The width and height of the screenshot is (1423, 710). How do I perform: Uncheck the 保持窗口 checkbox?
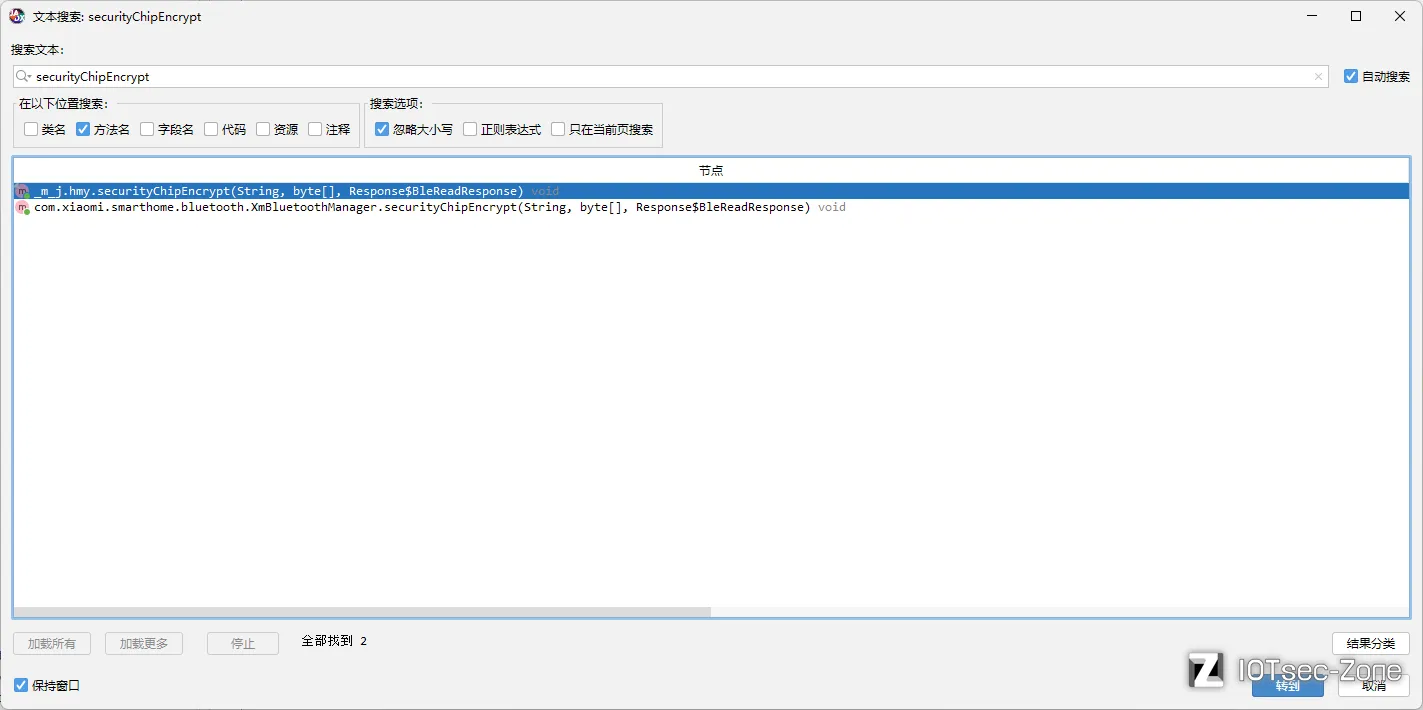click(21, 685)
